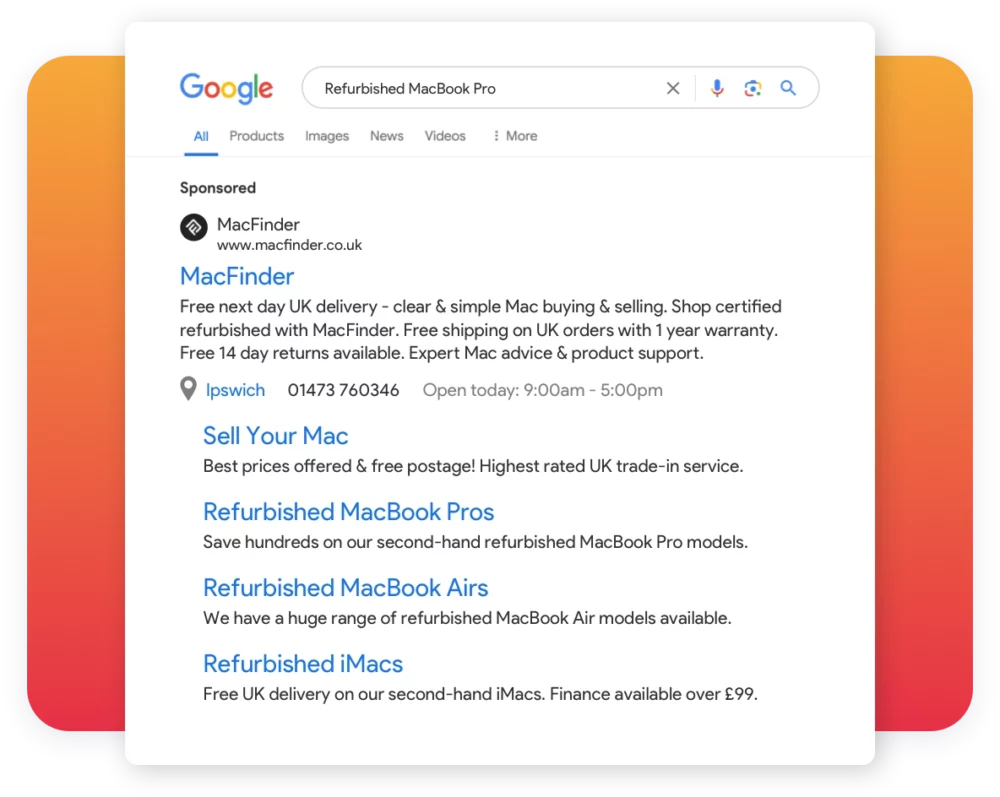Click the Google logo
This screenshot has height=797, width=1000.
pos(226,89)
